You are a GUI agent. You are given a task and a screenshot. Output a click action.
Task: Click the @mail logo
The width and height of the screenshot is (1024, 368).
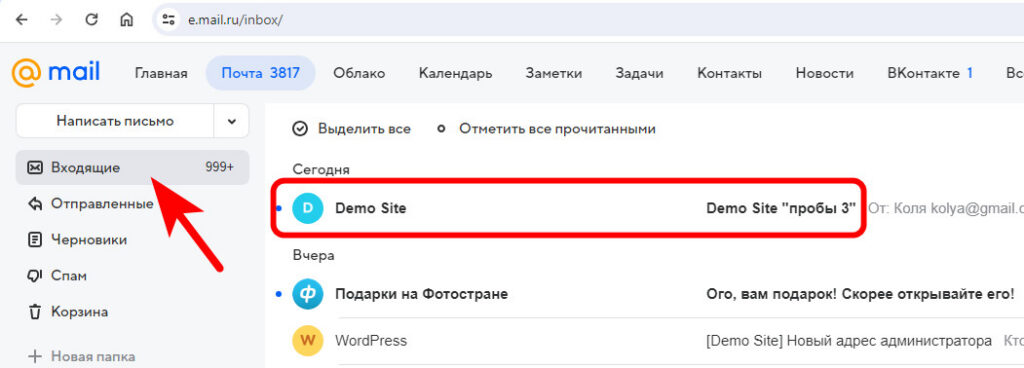(x=56, y=72)
